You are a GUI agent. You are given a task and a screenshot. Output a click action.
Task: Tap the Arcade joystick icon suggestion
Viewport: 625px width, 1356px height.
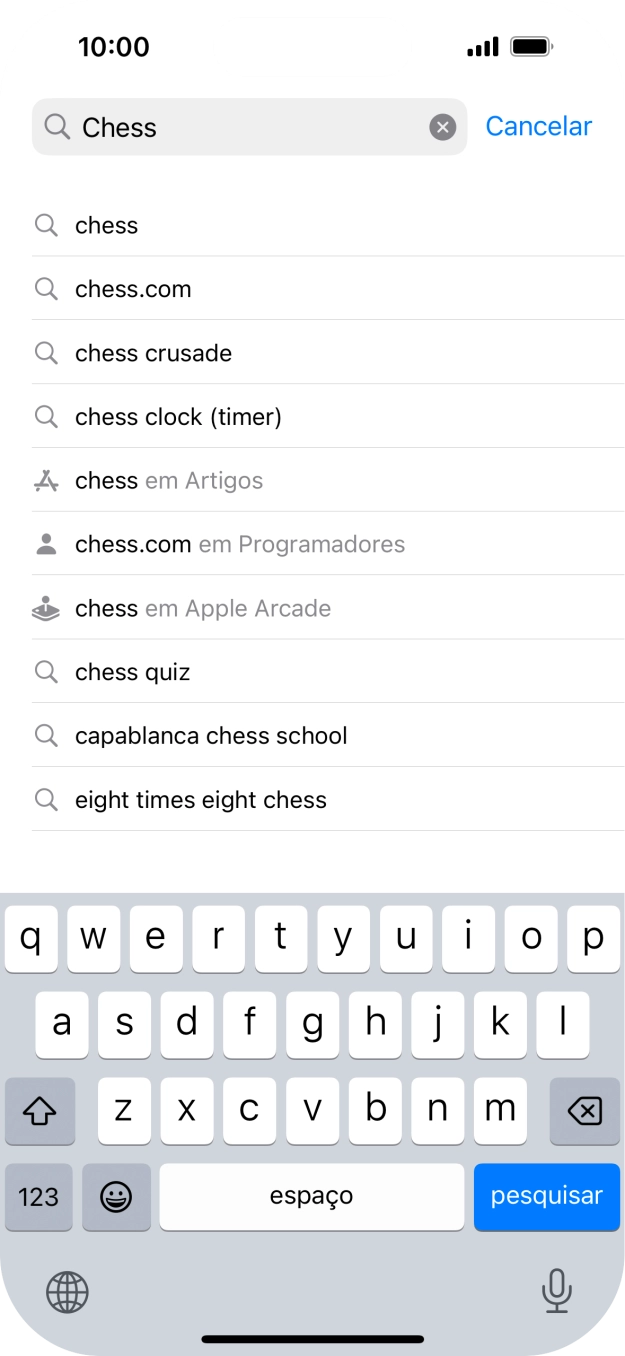point(46,609)
